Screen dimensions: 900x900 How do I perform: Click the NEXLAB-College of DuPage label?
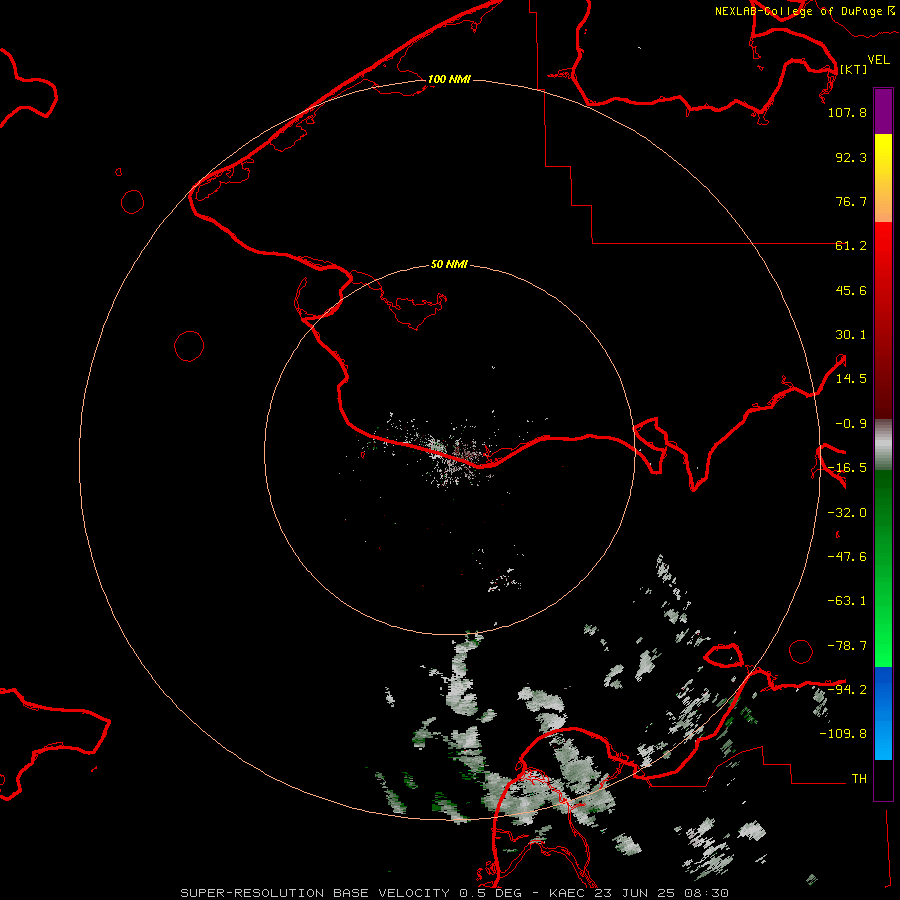[x=798, y=11]
